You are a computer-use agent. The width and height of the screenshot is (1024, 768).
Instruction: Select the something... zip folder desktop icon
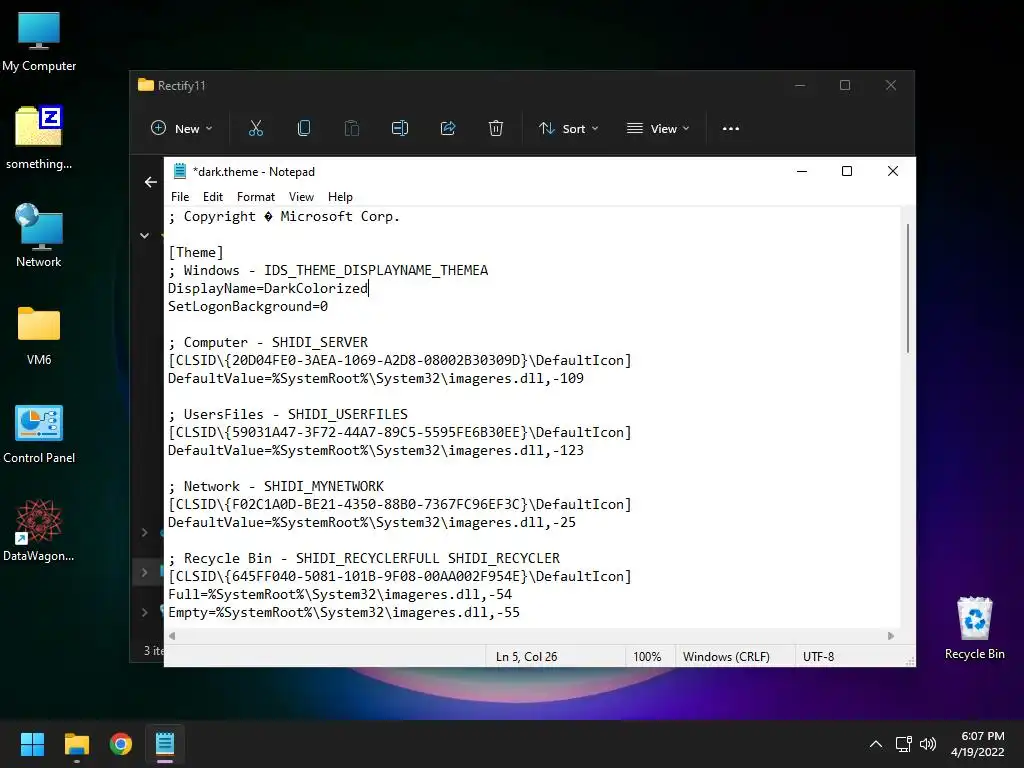(x=39, y=138)
